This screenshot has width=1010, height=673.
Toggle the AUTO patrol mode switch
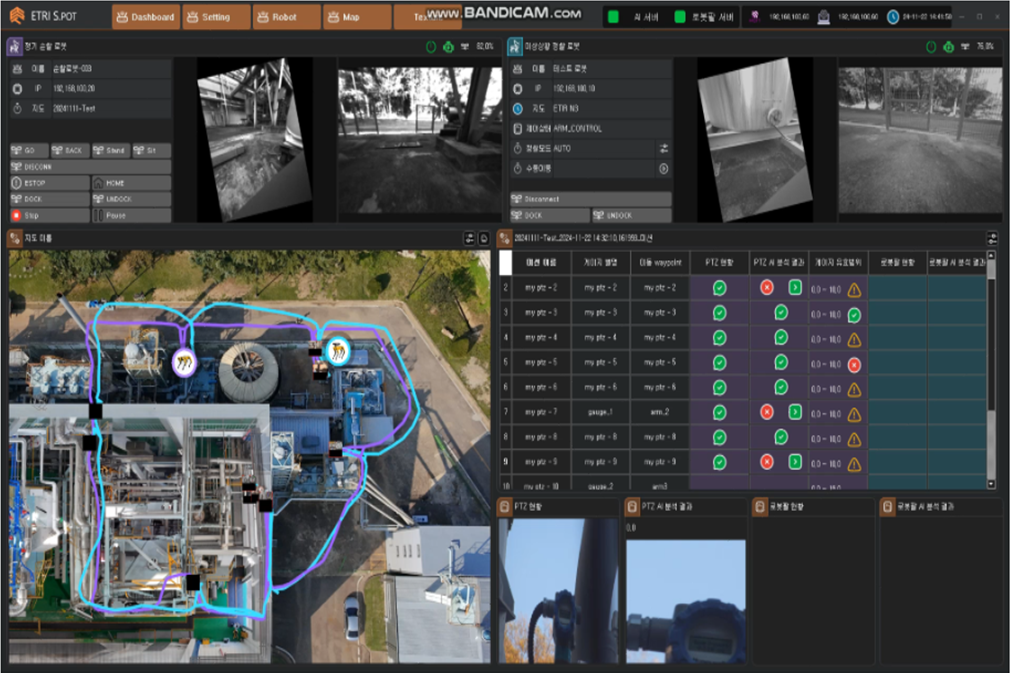click(663, 149)
